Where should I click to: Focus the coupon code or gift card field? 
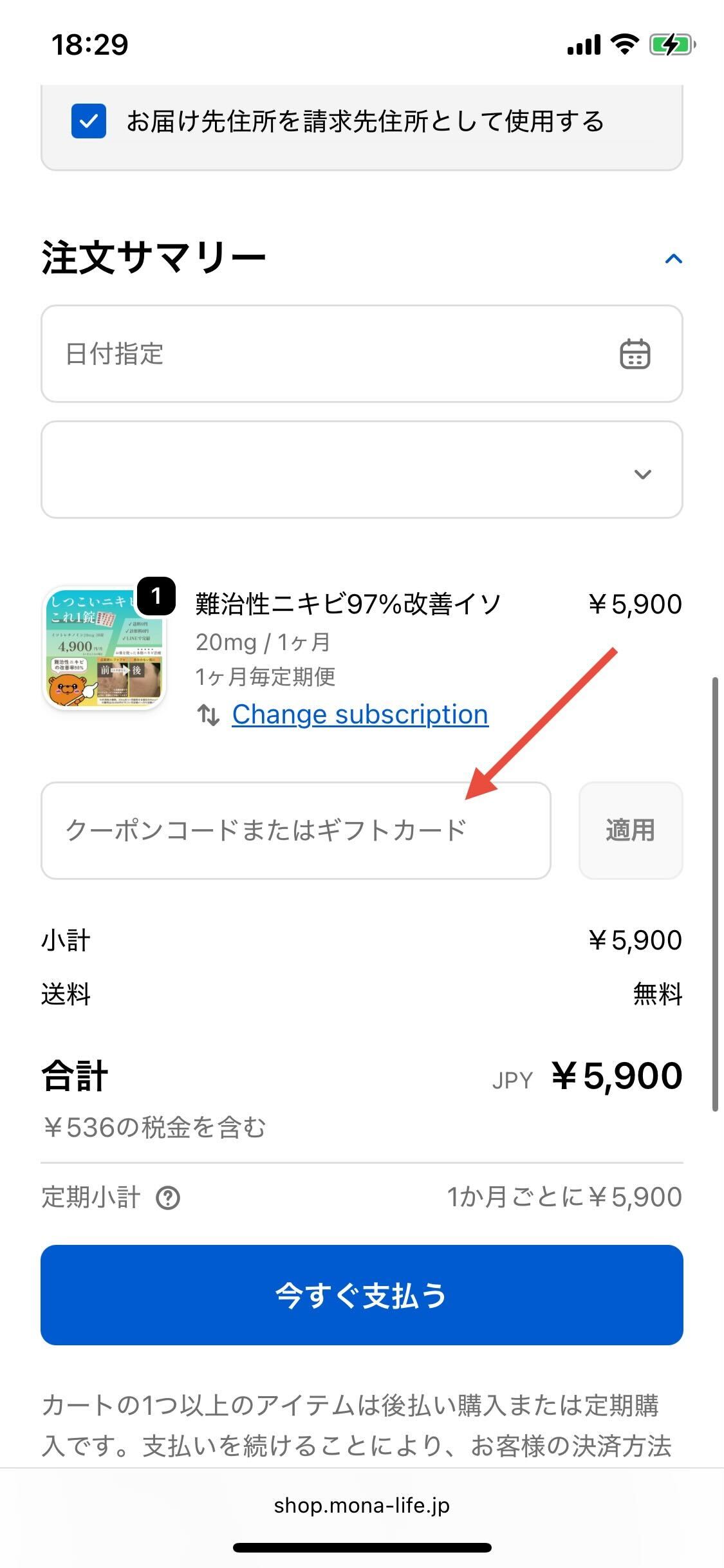(x=296, y=830)
